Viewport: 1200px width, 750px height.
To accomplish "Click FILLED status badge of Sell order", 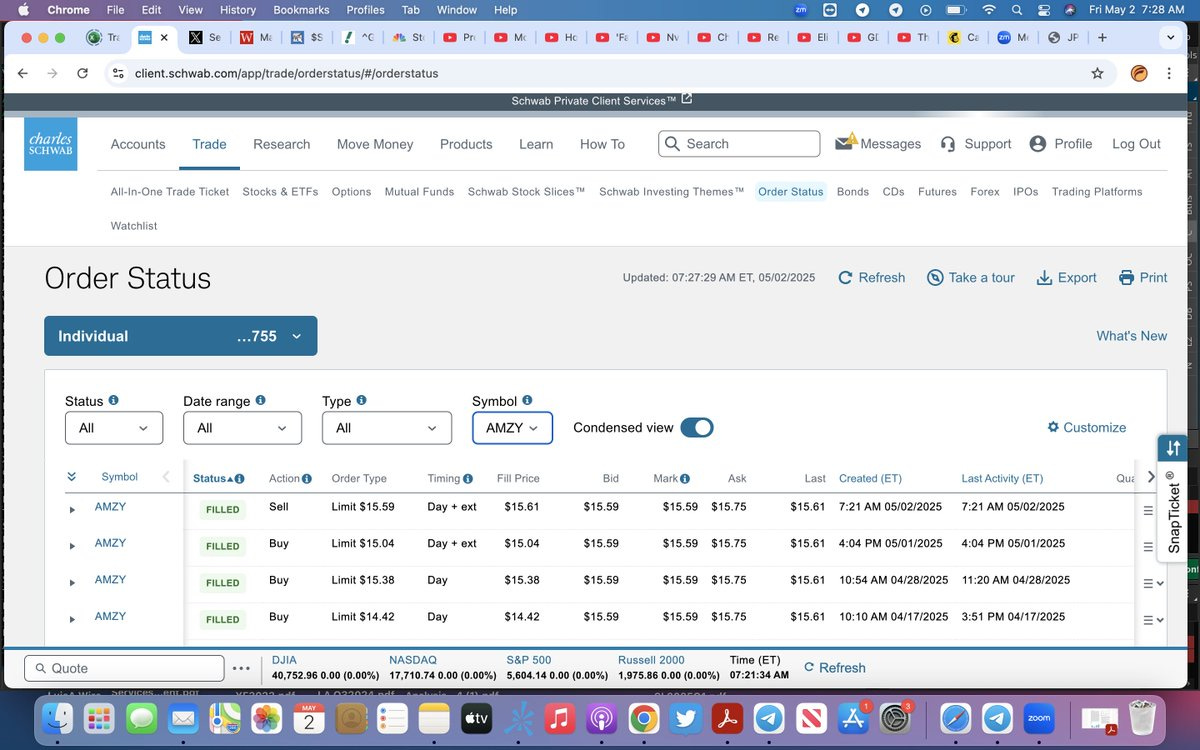I will coord(222,510).
